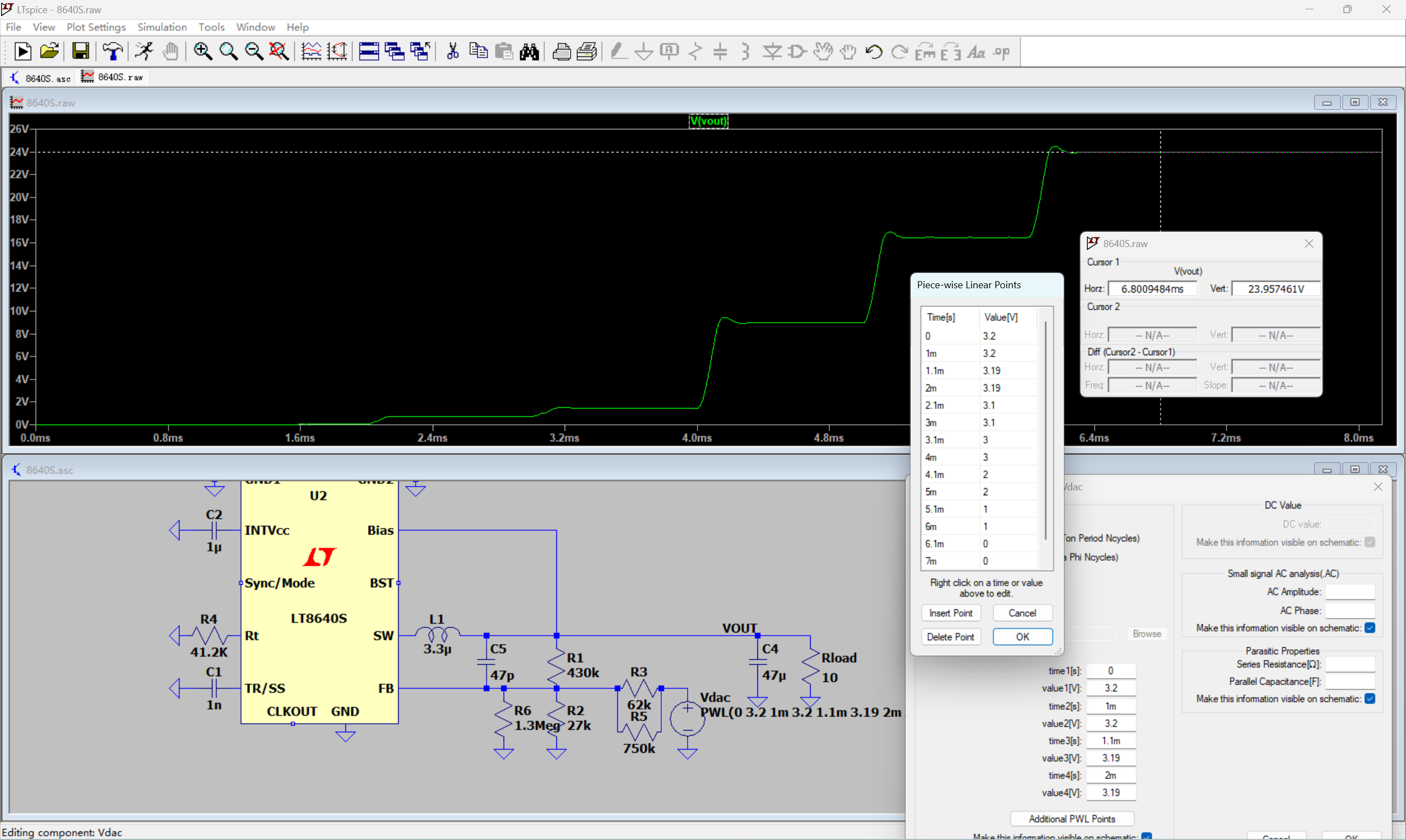Open Control Panel hammer icon

click(113, 52)
